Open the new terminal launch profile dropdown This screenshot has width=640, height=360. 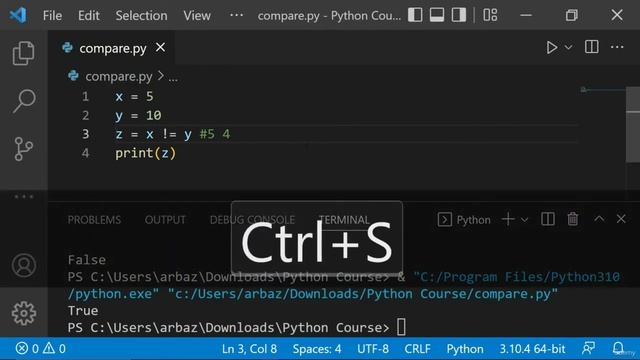(524, 220)
